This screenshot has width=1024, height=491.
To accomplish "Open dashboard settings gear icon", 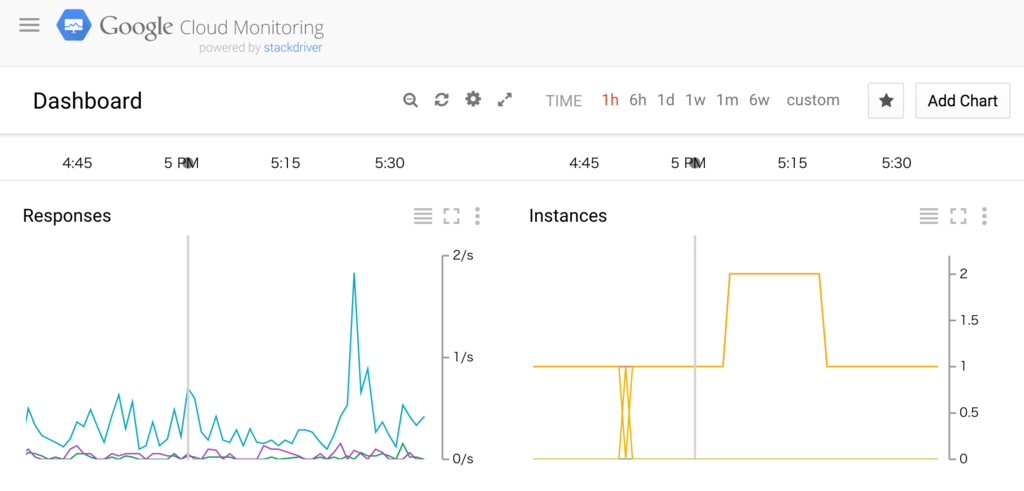I will pos(473,99).
